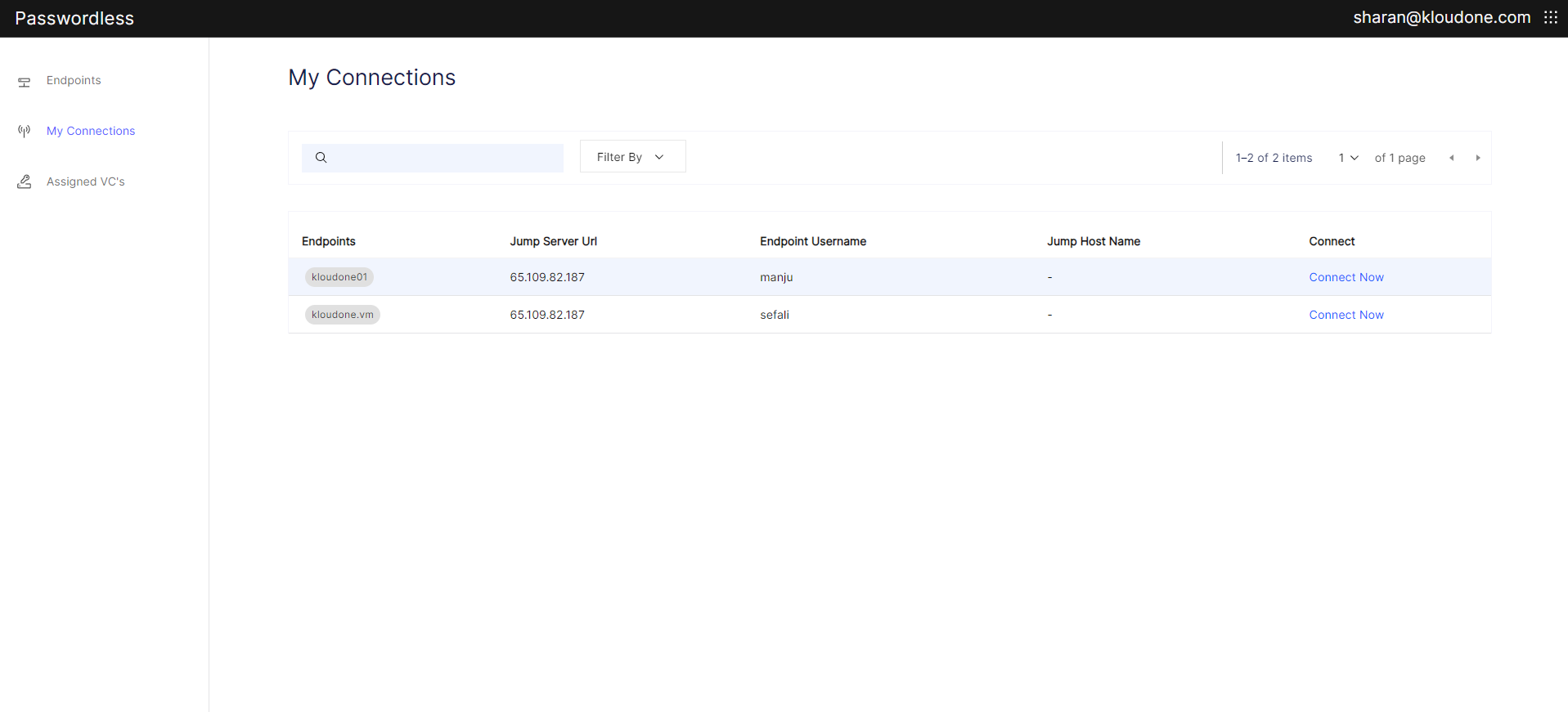Viewport: 1568px width, 712px height.
Task: Click the Endpoints column header
Action: 329,241
